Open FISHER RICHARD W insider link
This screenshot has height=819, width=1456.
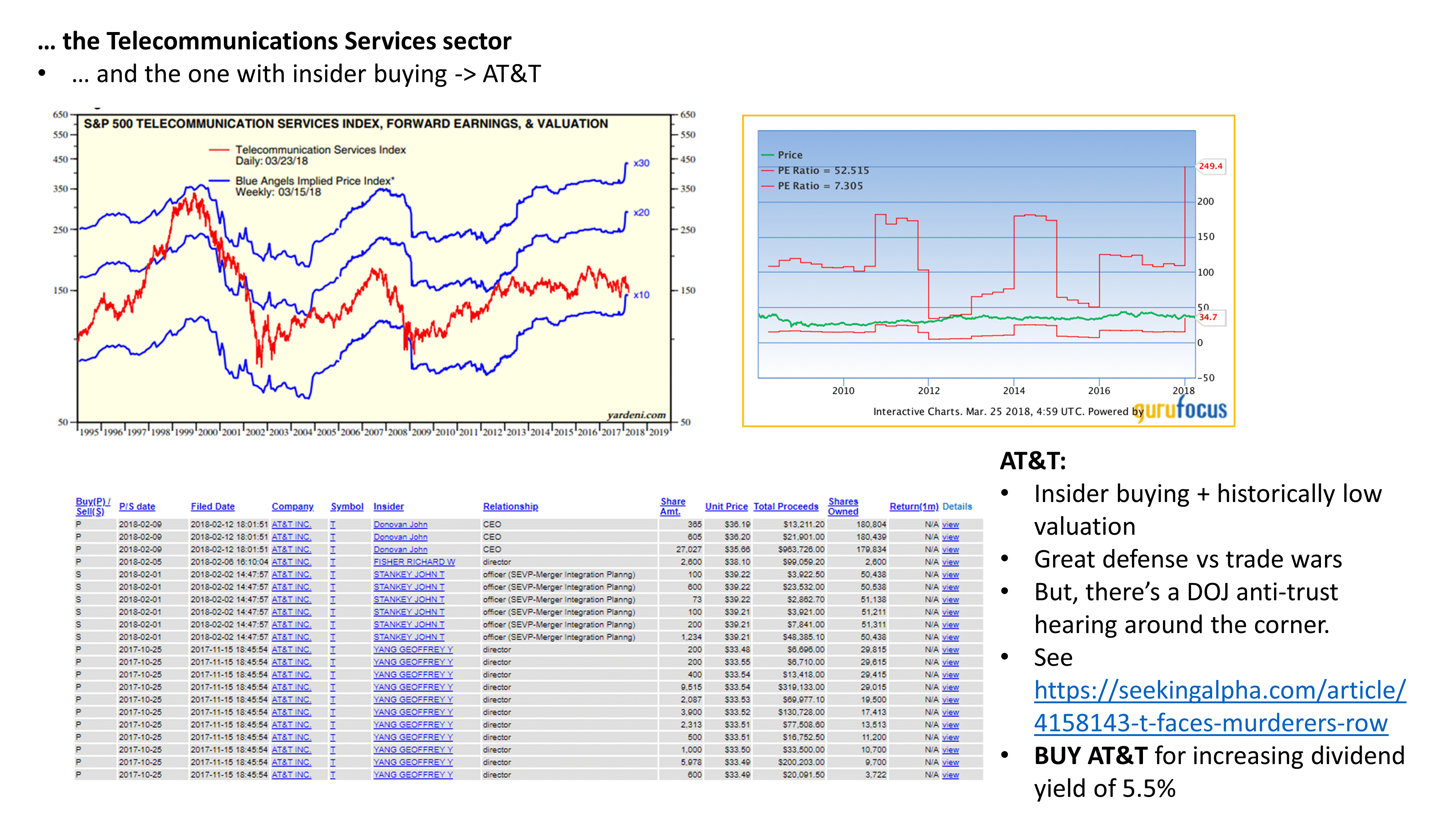414,562
